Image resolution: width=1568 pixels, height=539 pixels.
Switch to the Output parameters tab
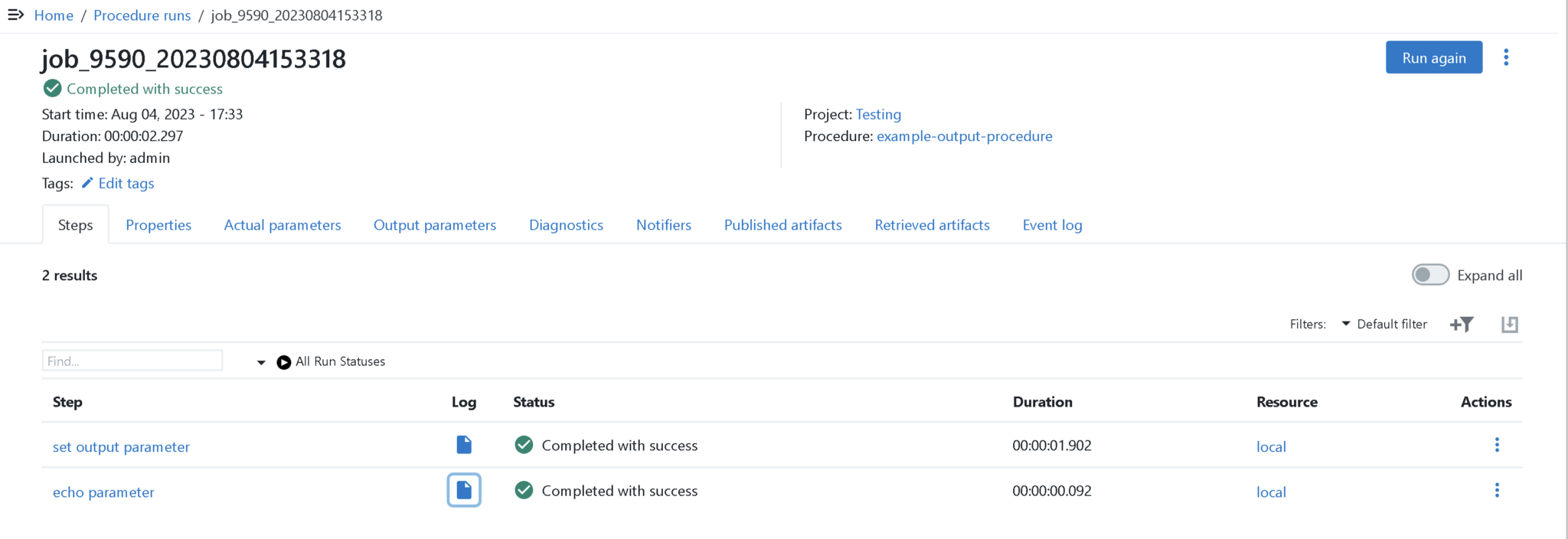[x=434, y=225]
